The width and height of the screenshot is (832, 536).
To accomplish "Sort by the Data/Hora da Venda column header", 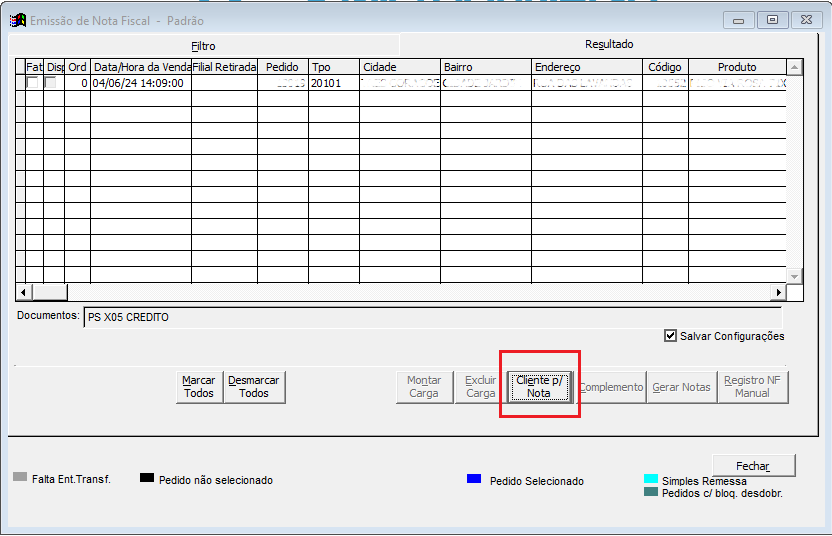I will [140, 67].
